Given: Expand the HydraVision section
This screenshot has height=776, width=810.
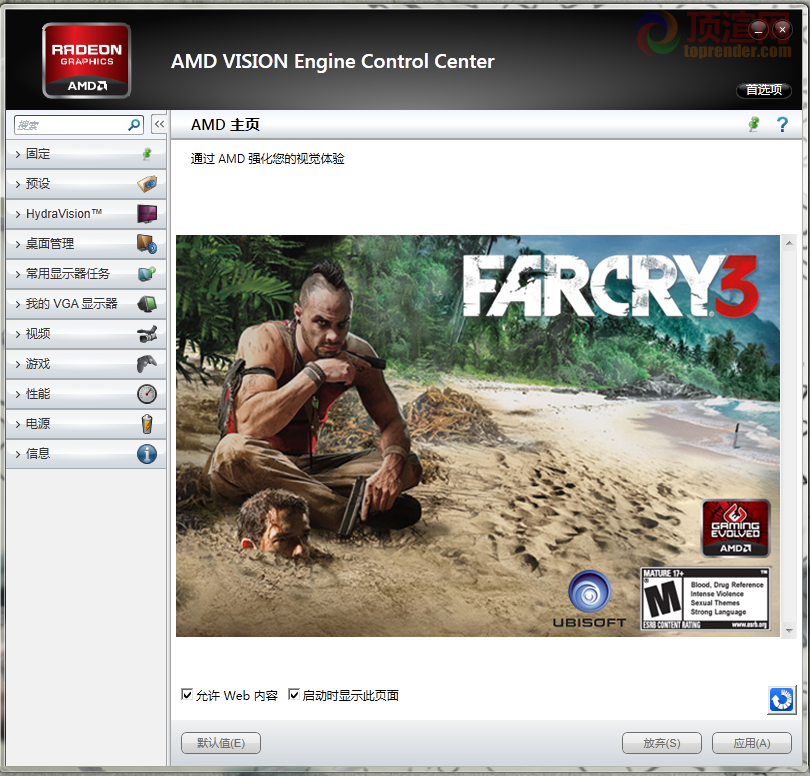Looking at the screenshot, I should point(86,214).
